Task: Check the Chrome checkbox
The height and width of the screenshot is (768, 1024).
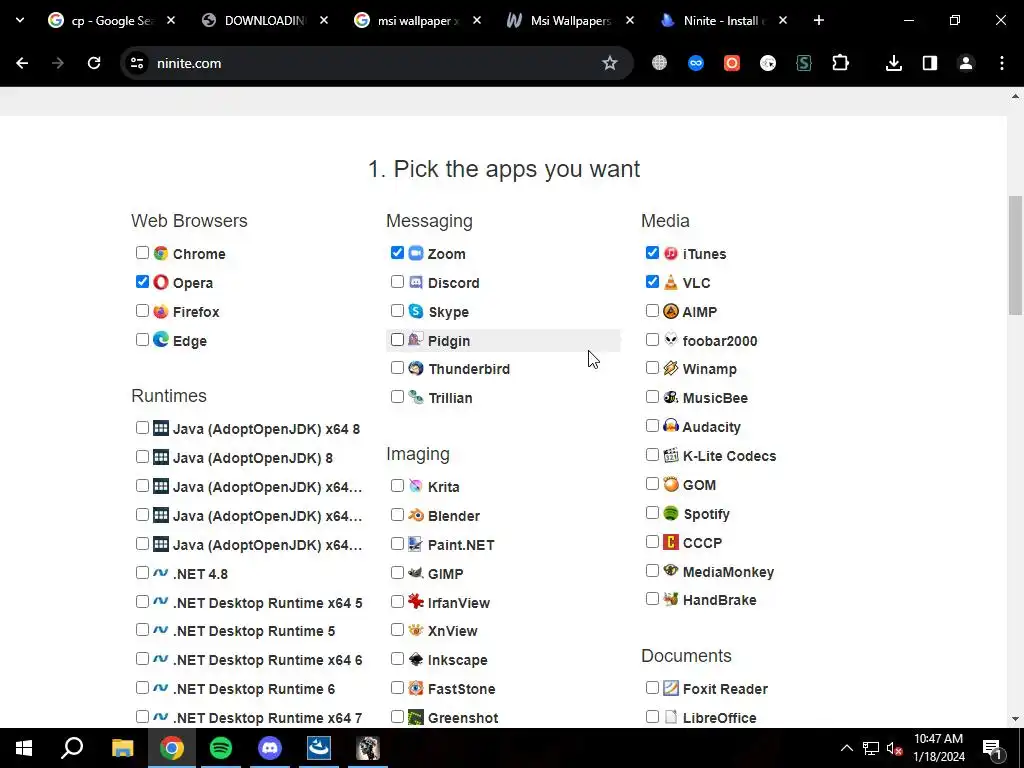Action: click(x=142, y=253)
